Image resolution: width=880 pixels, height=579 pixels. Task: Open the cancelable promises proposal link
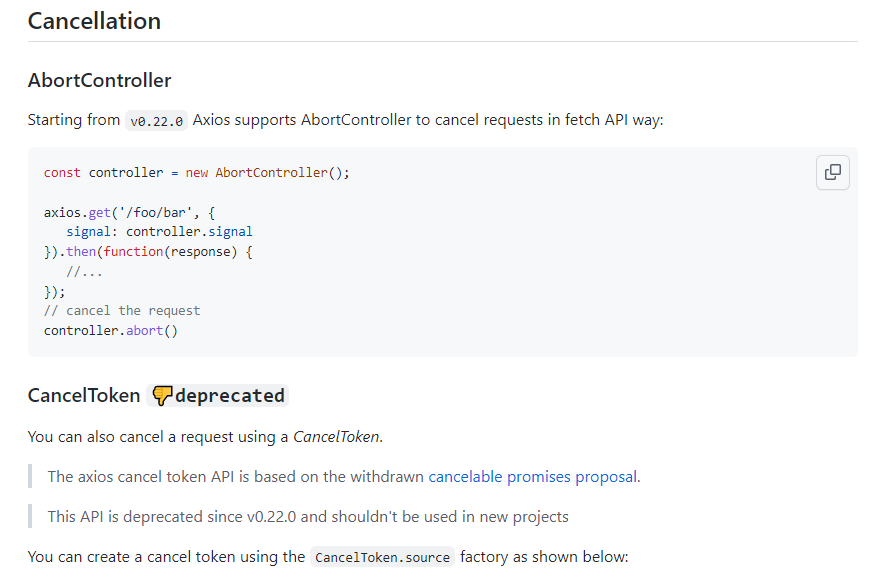[533, 477]
